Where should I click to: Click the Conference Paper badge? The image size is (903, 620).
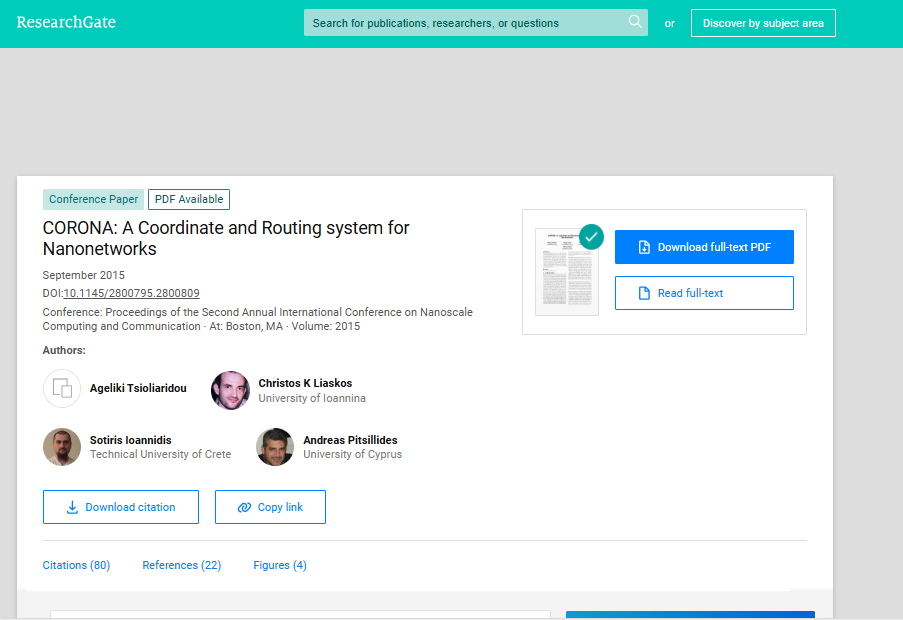(x=93, y=199)
